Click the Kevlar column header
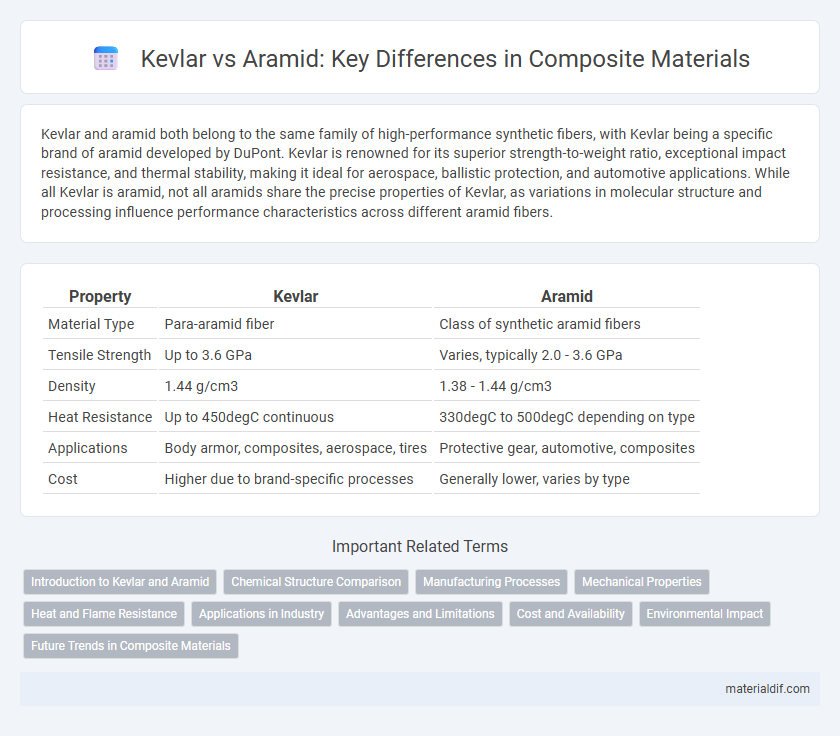The width and height of the screenshot is (840, 736). coord(296,296)
